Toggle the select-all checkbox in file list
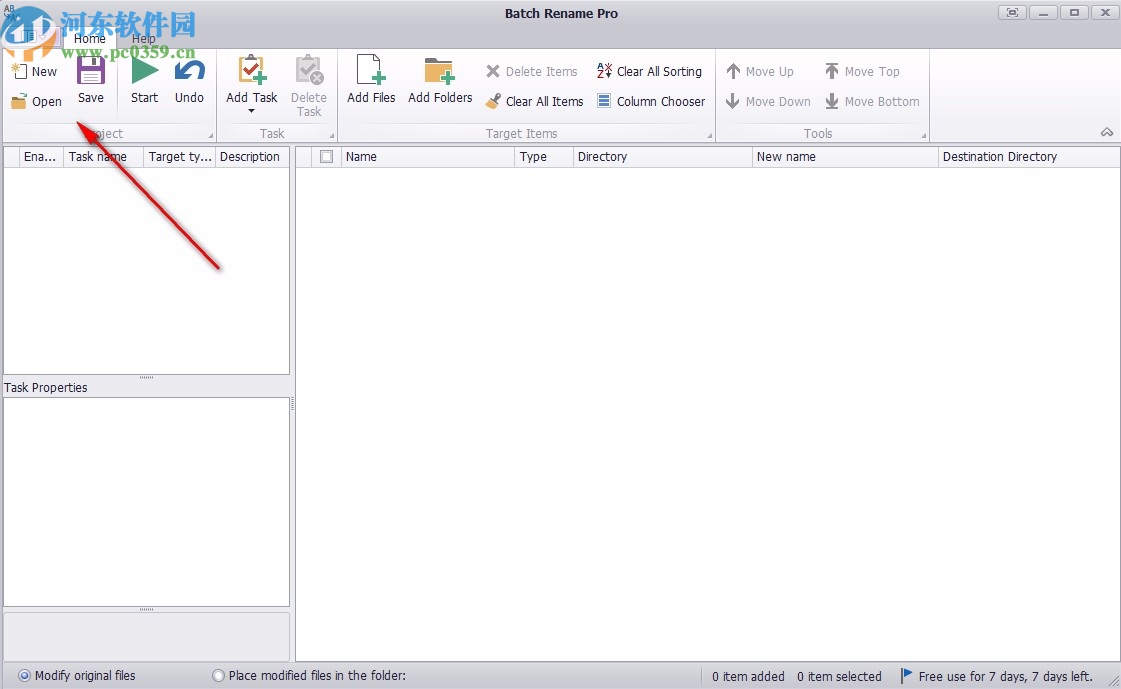This screenshot has width=1121, height=689. (x=327, y=157)
